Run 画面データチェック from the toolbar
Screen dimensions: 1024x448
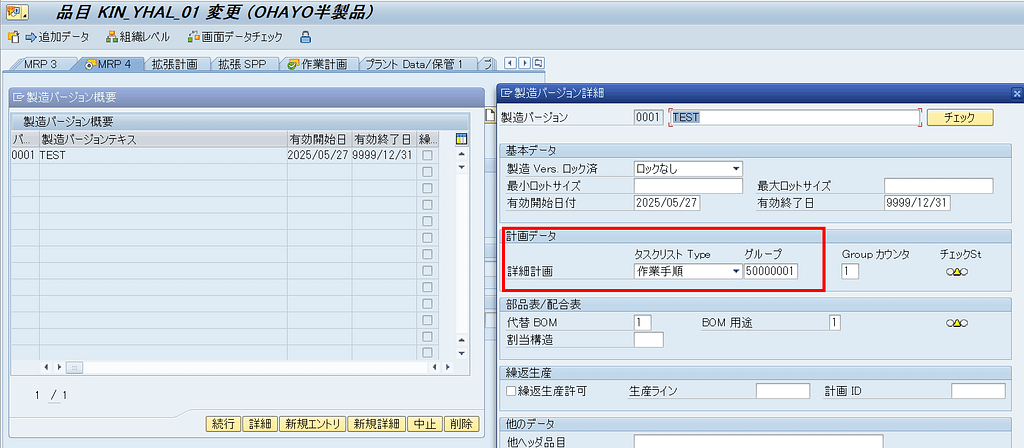click(x=235, y=37)
